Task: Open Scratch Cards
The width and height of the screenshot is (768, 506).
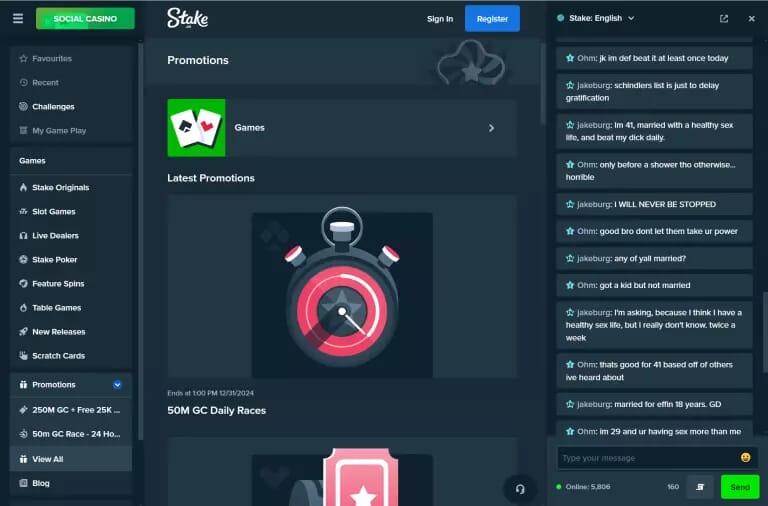Action: tap(71, 356)
